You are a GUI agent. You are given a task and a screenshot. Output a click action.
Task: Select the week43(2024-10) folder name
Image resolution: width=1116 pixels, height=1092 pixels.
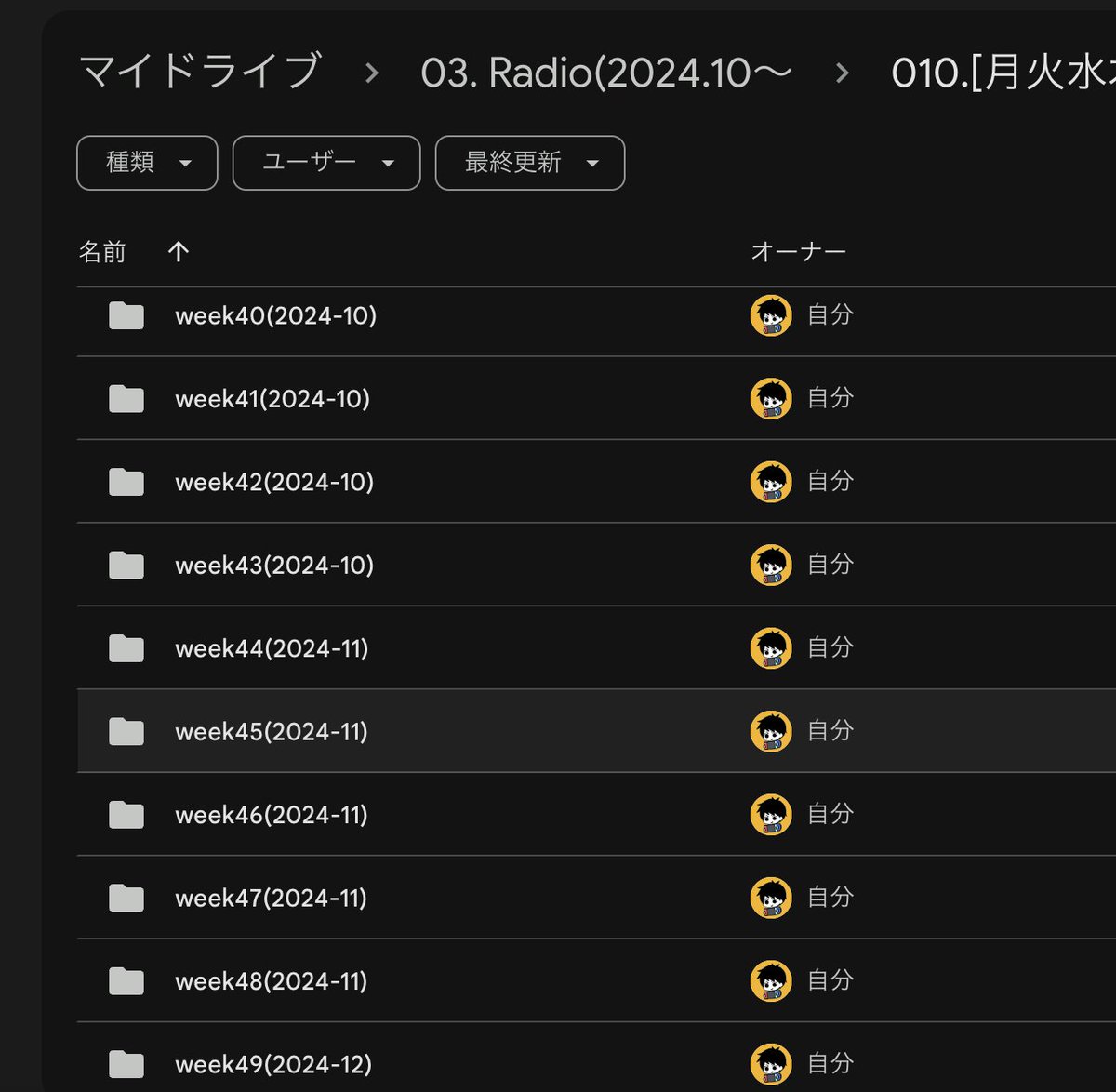click(x=274, y=566)
